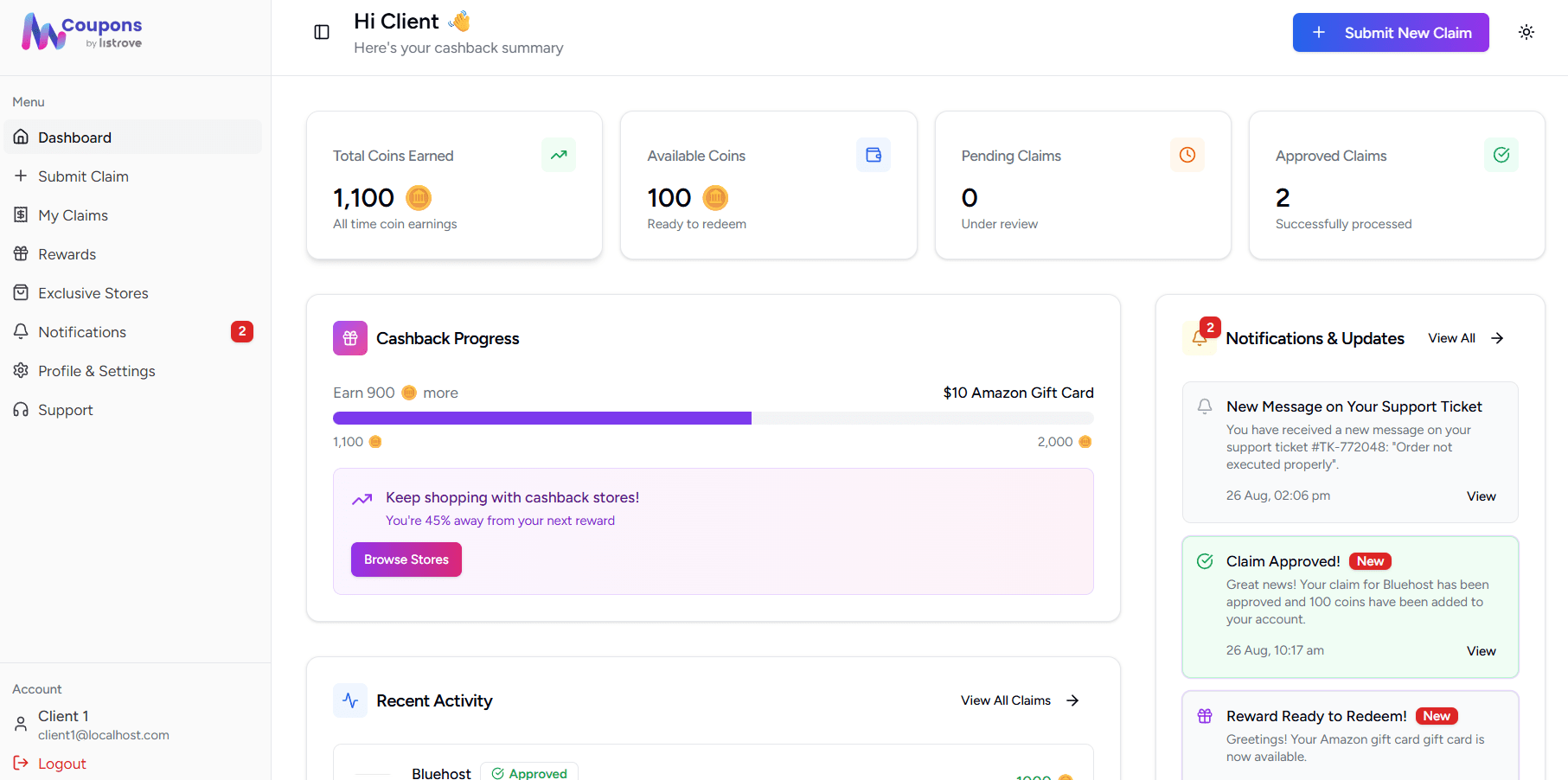Click the New badge on Claim Approved
Image resolution: width=1568 pixels, height=780 pixels.
1370,561
